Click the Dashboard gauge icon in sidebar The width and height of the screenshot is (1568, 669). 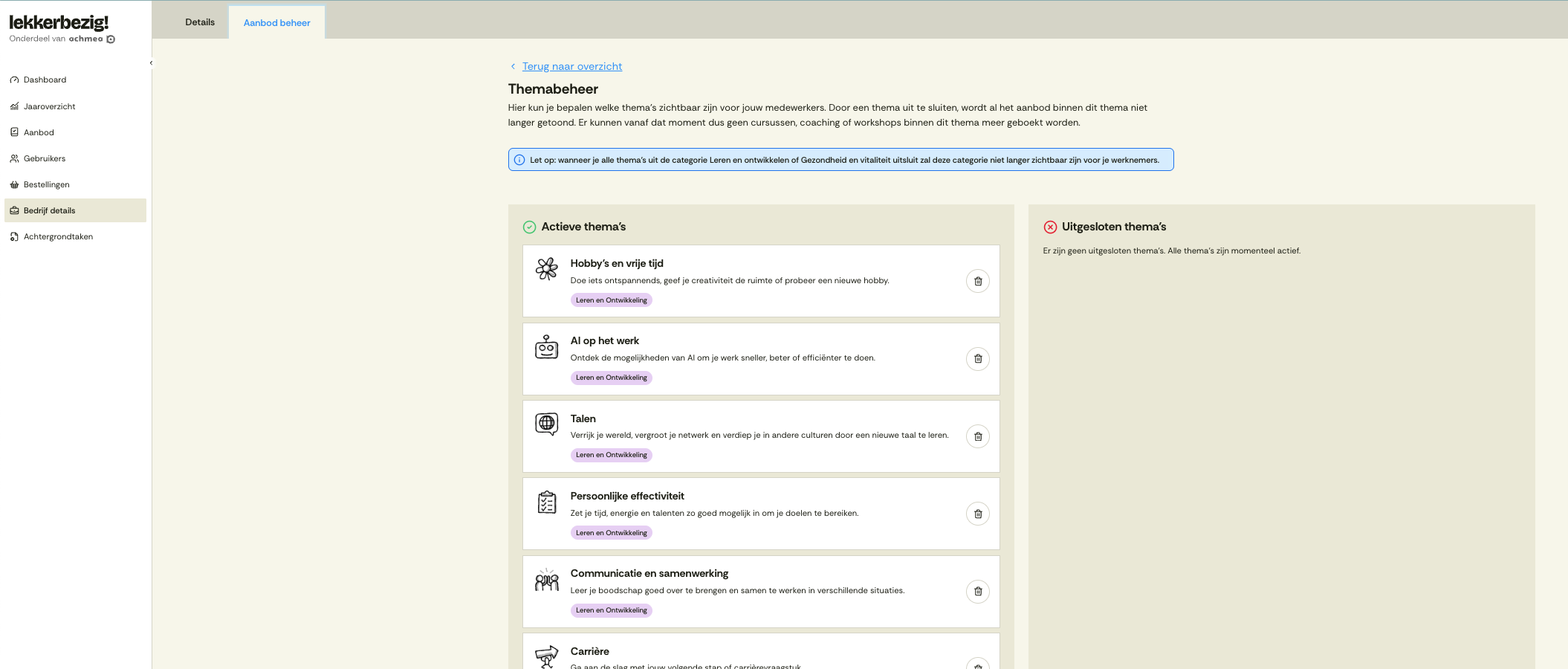pyautogui.click(x=14, y=80)
